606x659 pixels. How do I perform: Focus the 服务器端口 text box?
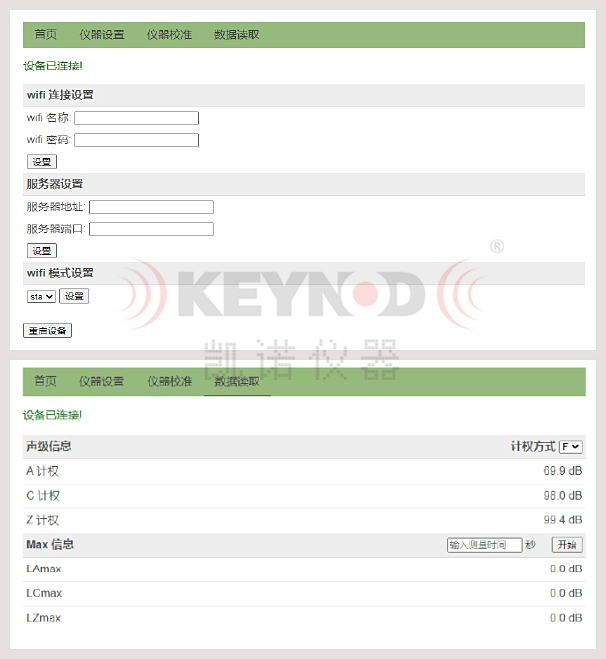[x=151, y=229]
